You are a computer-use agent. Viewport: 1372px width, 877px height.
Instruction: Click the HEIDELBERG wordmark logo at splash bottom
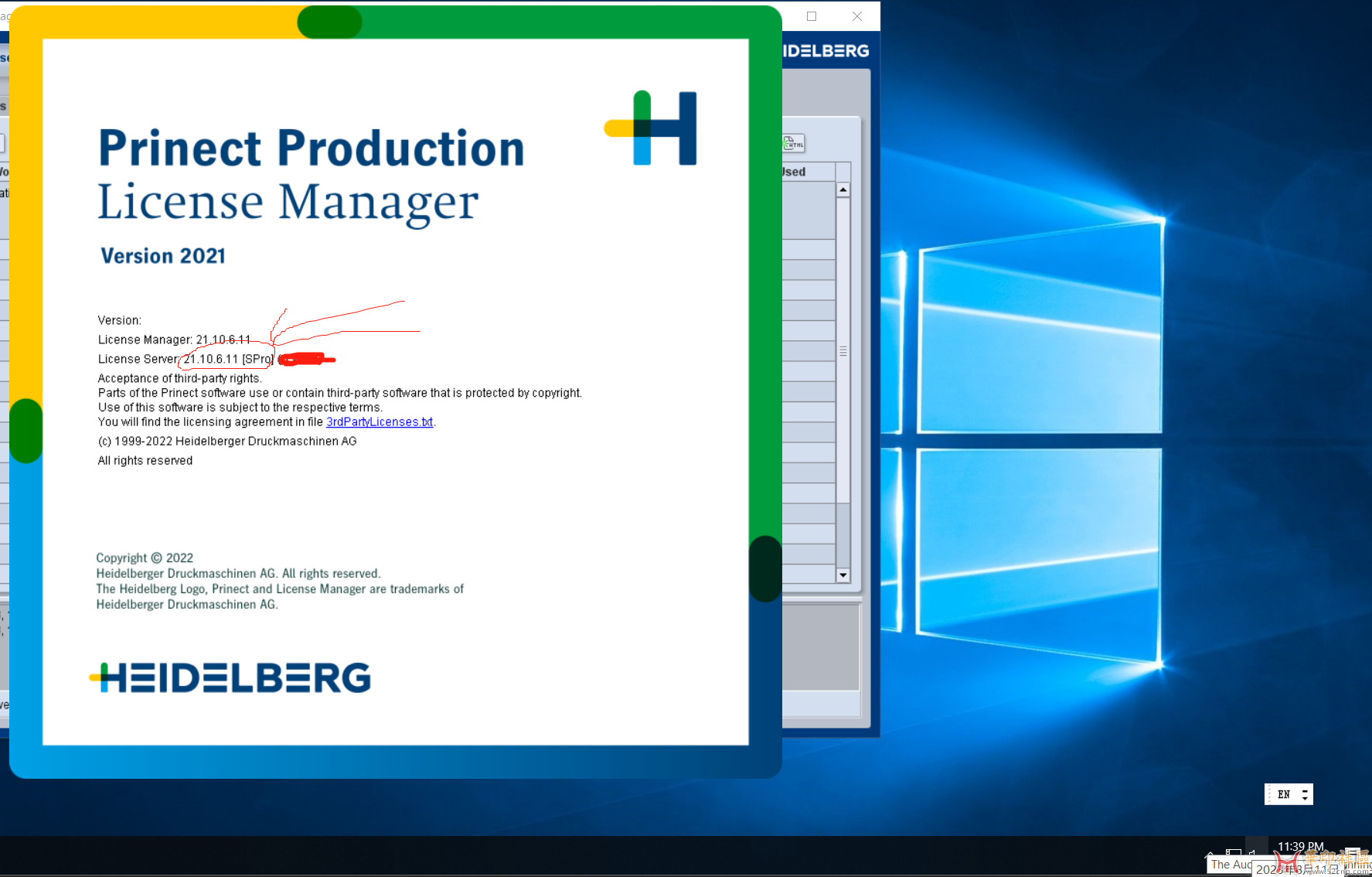(x=230, y=677)
